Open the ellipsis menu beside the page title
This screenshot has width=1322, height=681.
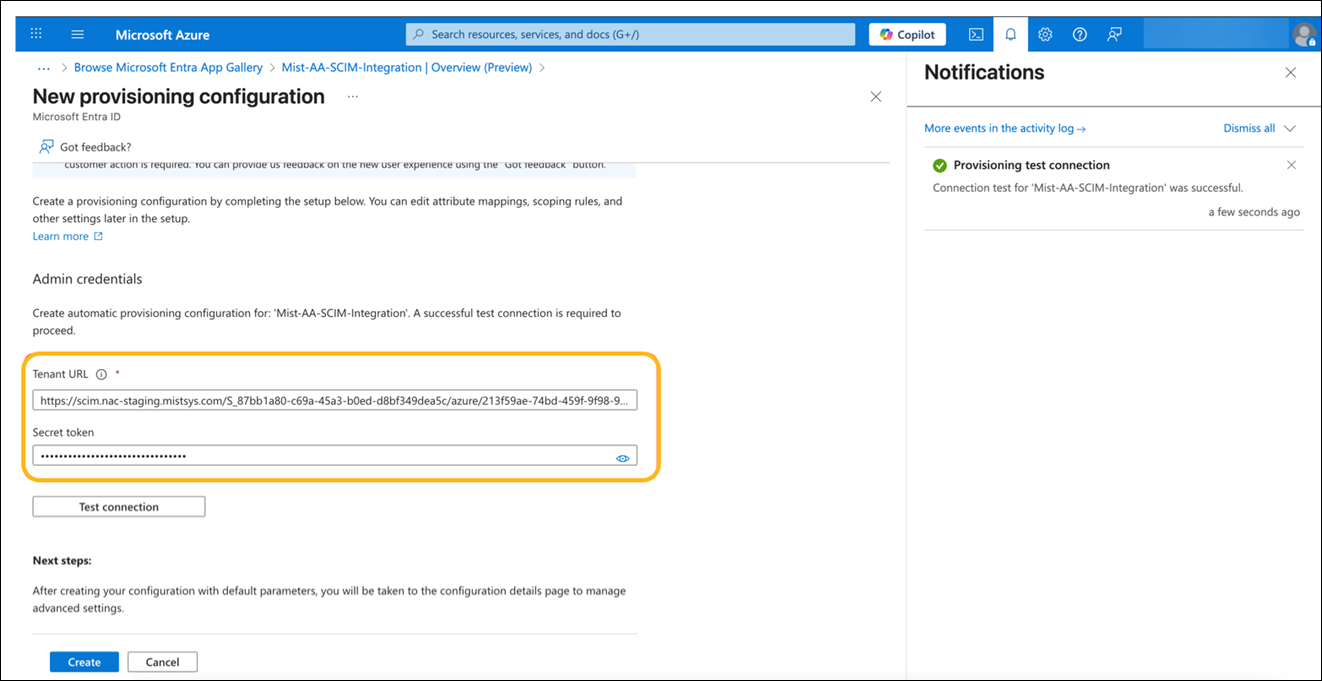tap(352, 96)
